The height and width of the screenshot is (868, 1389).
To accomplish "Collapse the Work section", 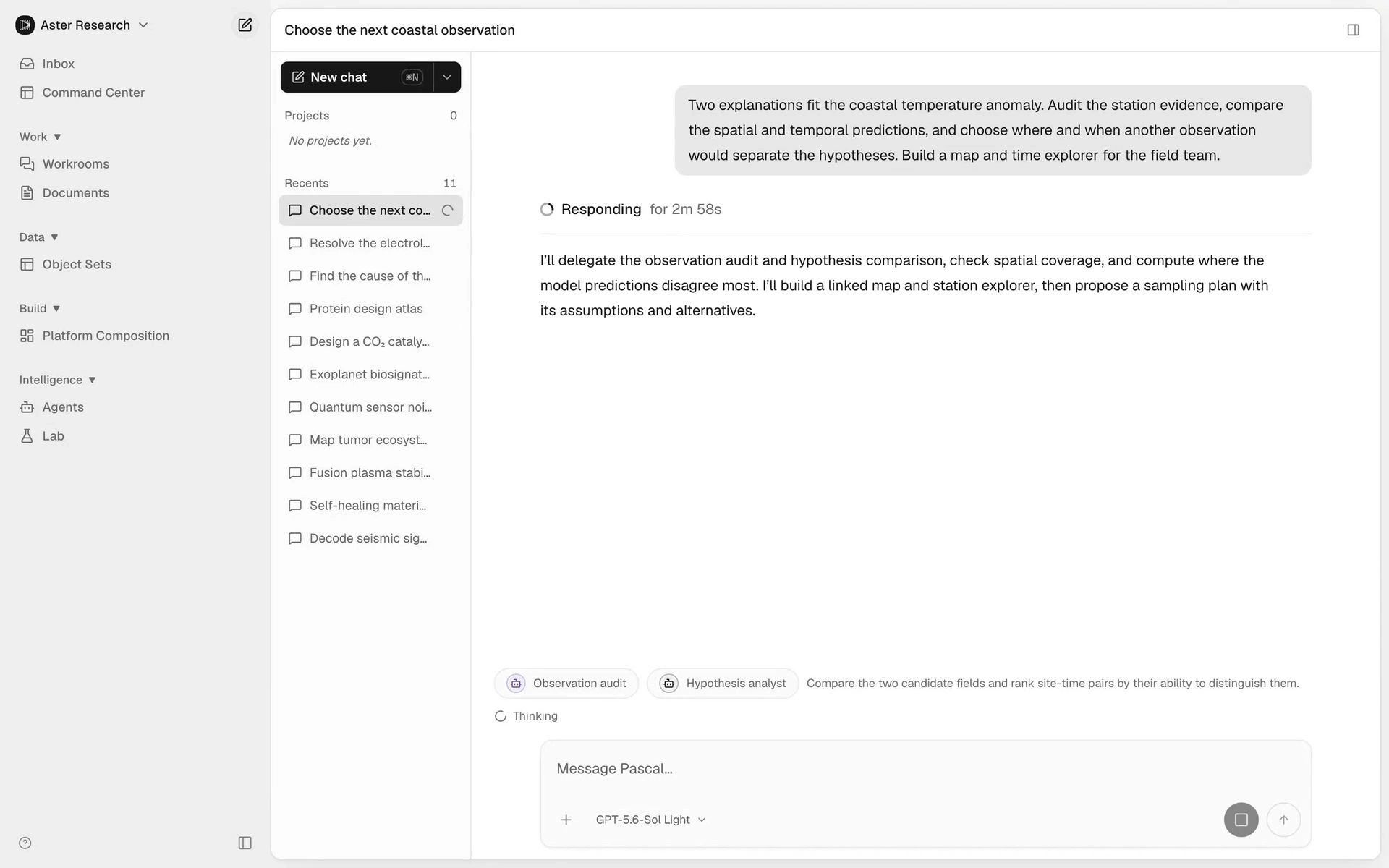I will coord(41,137).
